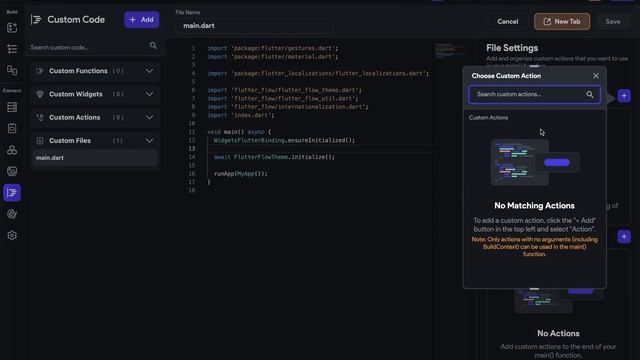The image size is (640, 360).
Task: Click import line for internationalization.dart
Action: 288,107
